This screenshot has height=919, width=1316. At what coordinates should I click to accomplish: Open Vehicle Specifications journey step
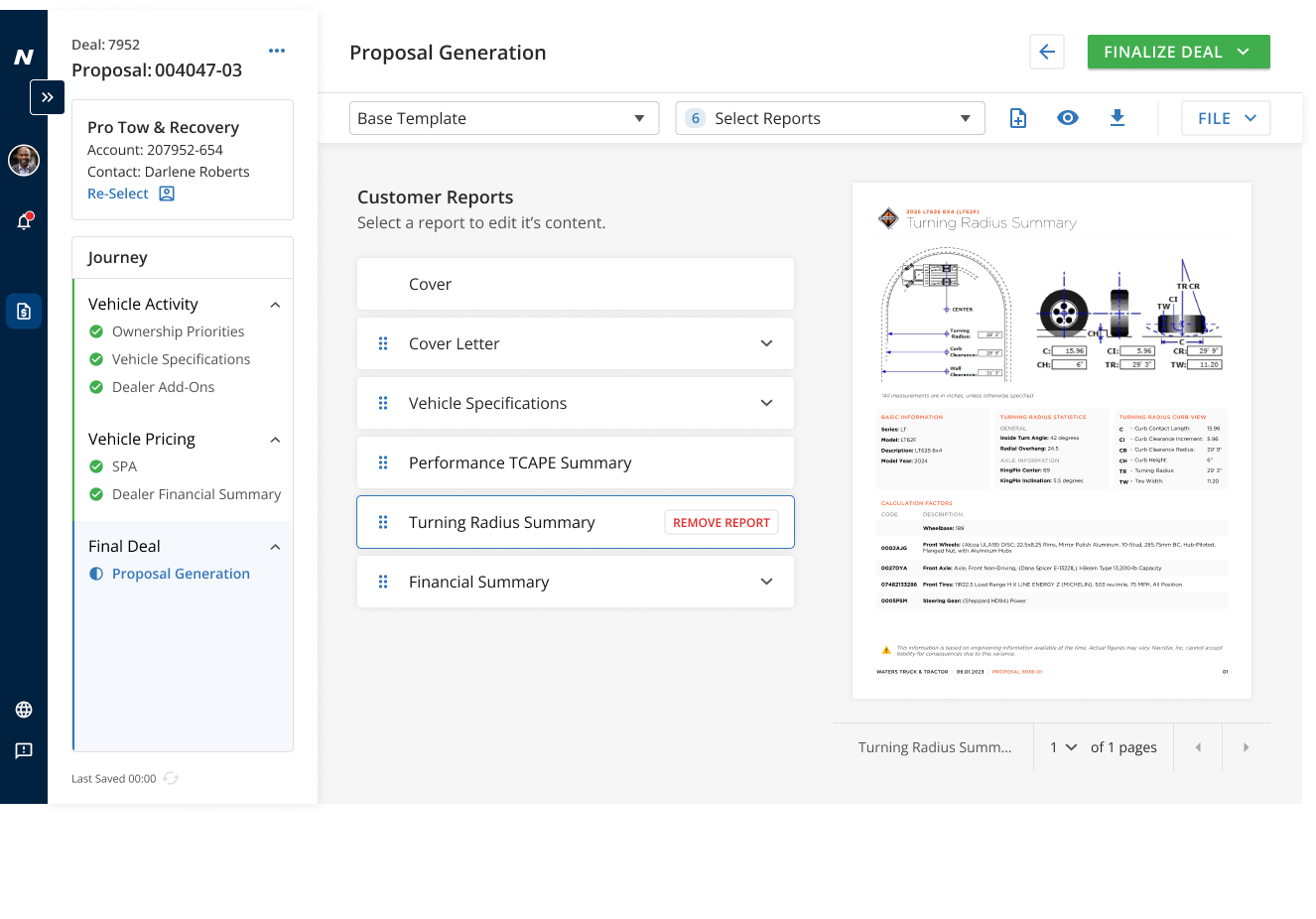pyautogui.click(x=181, y=359)
